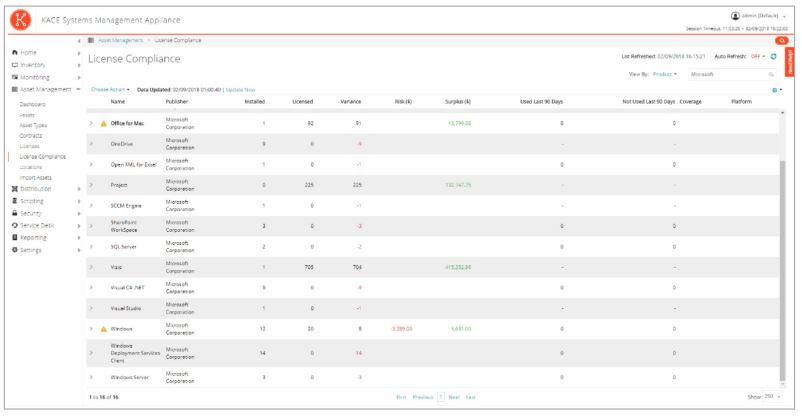This screenshot has height=416, width=802.
Task: Click the Distribution icon in the sidebar
Action: pyautogui.click(x=15, y=189)
